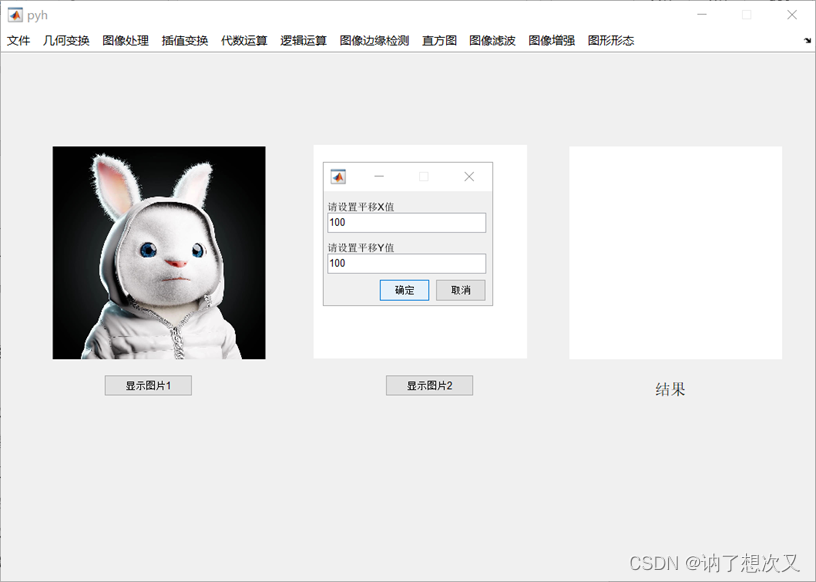Focus the 平移X值 input field
The width and height of the screenshot is (816, 582).
click(407, 223)
